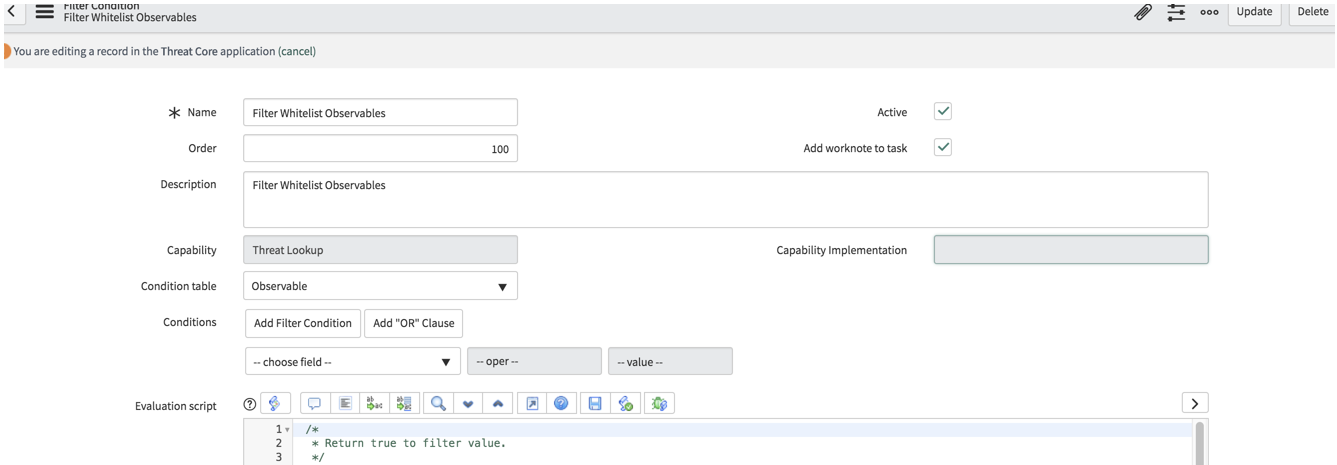Click the script Replace icon
The width and height of the screenshot is (1337, 465).
[375, 403]
